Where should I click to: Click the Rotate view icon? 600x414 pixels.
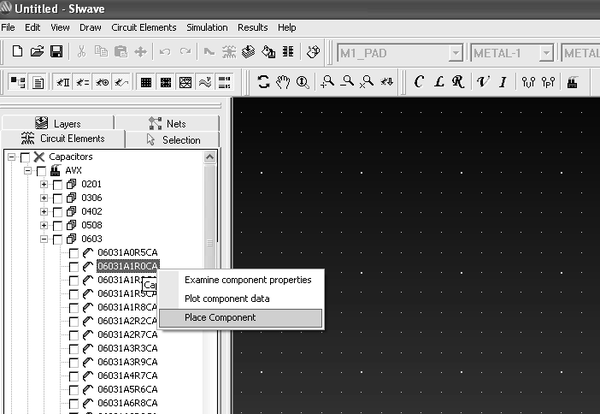(263, 82)
